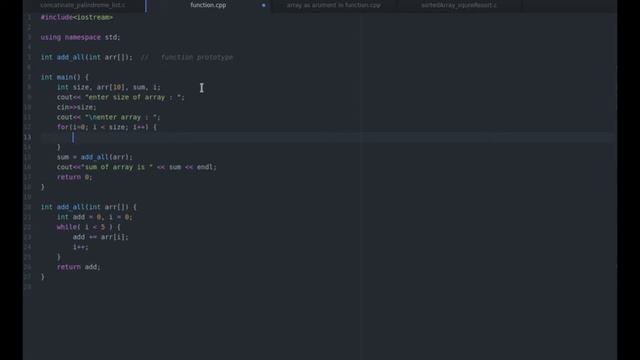Viewport: 640px width, 360px height.
Task: Click the 'using namespace std;' line
Action: tap(80, 37)
